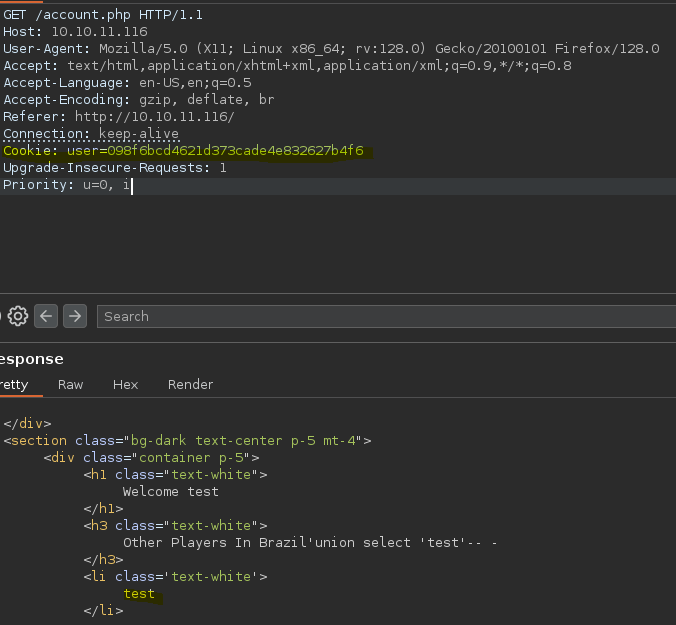The height and width of the screenshot is (625, 676).
Task: Select the Response panel heading
Action: click(x=31, y=359)
